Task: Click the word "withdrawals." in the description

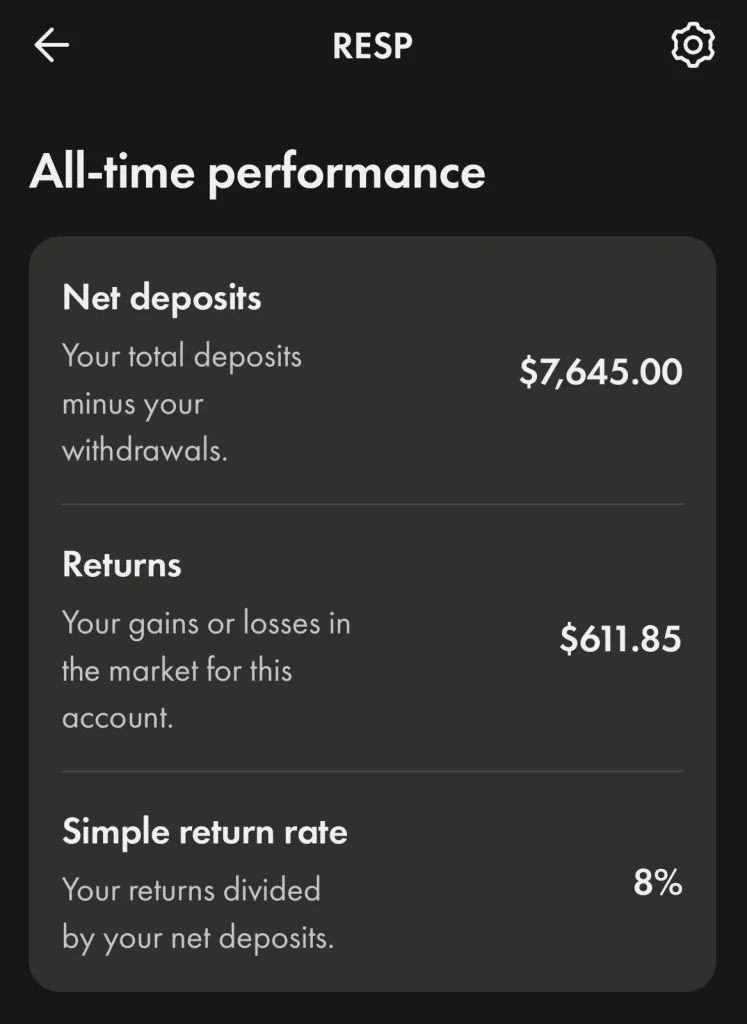Action: 145,451
